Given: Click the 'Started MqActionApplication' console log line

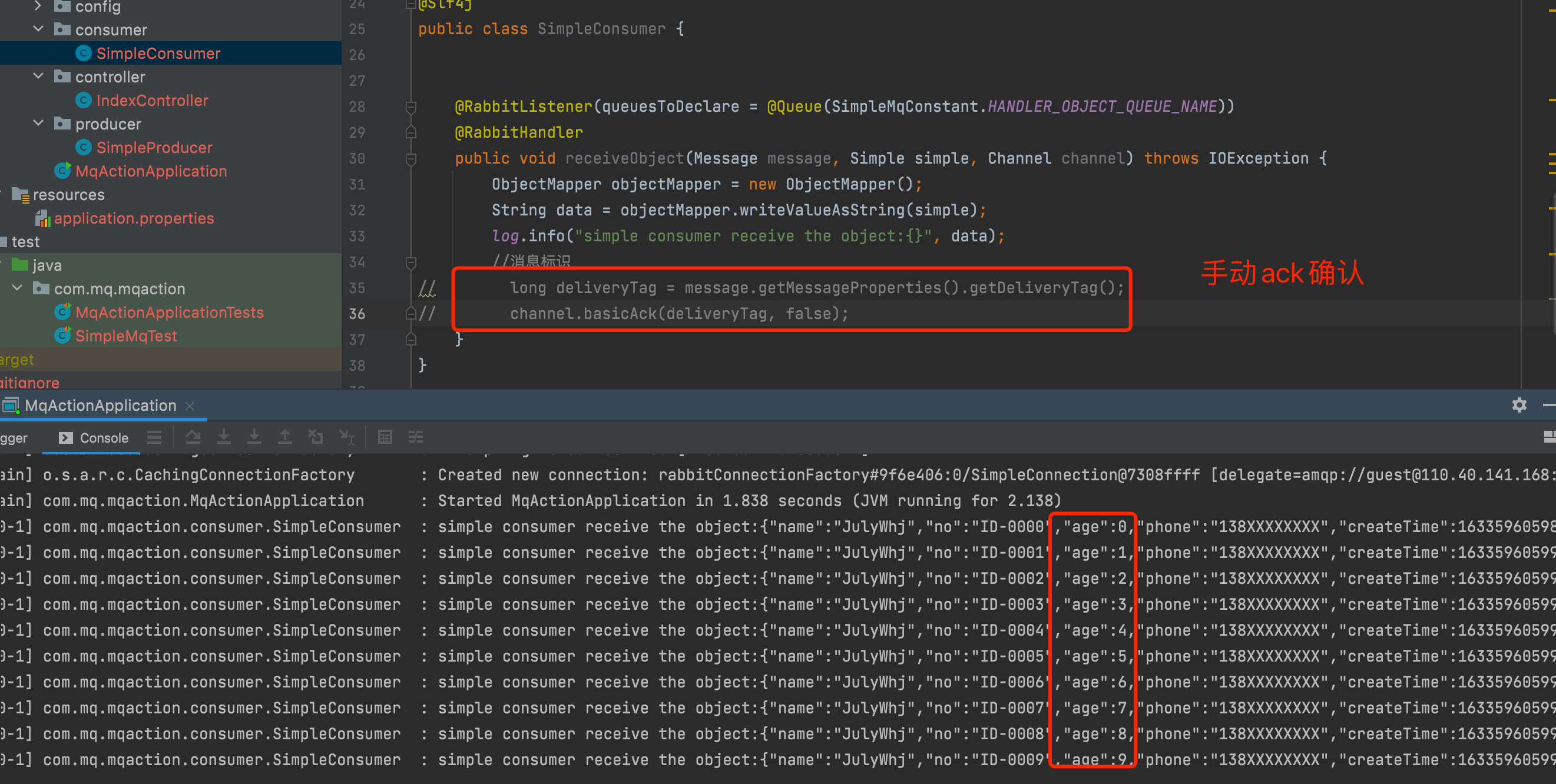Looking at the screenshot, I should click(778, 501).
